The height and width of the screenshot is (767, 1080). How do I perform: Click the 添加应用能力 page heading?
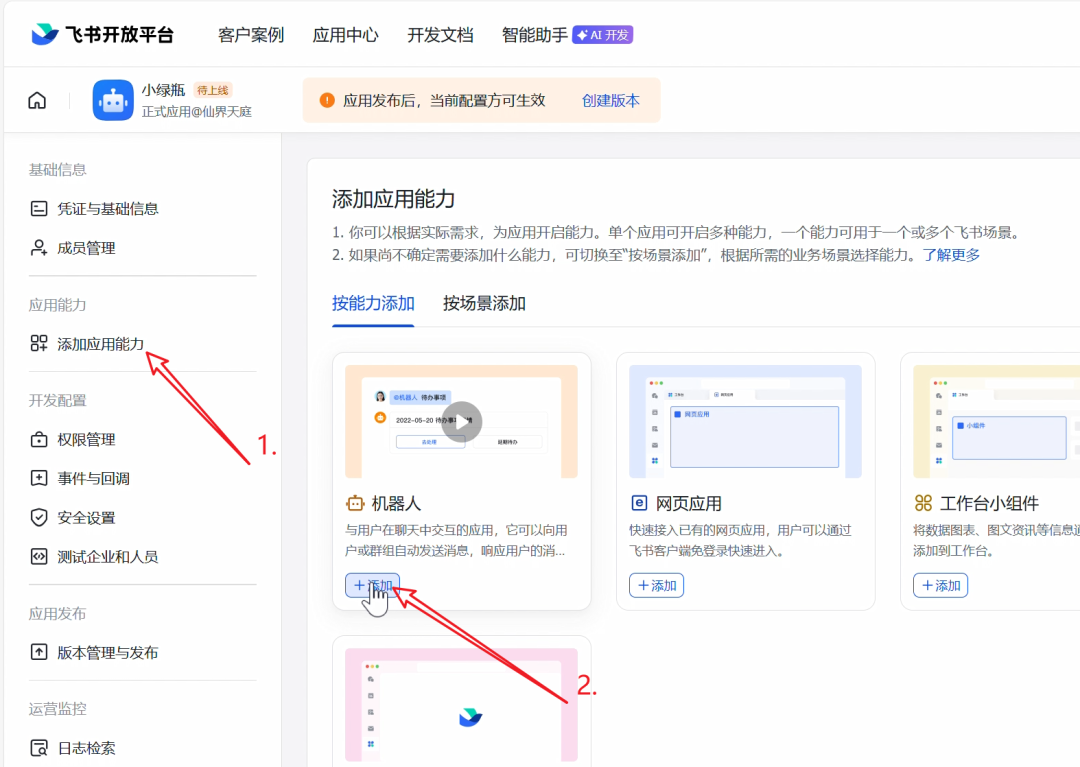(x=393, y=199)
